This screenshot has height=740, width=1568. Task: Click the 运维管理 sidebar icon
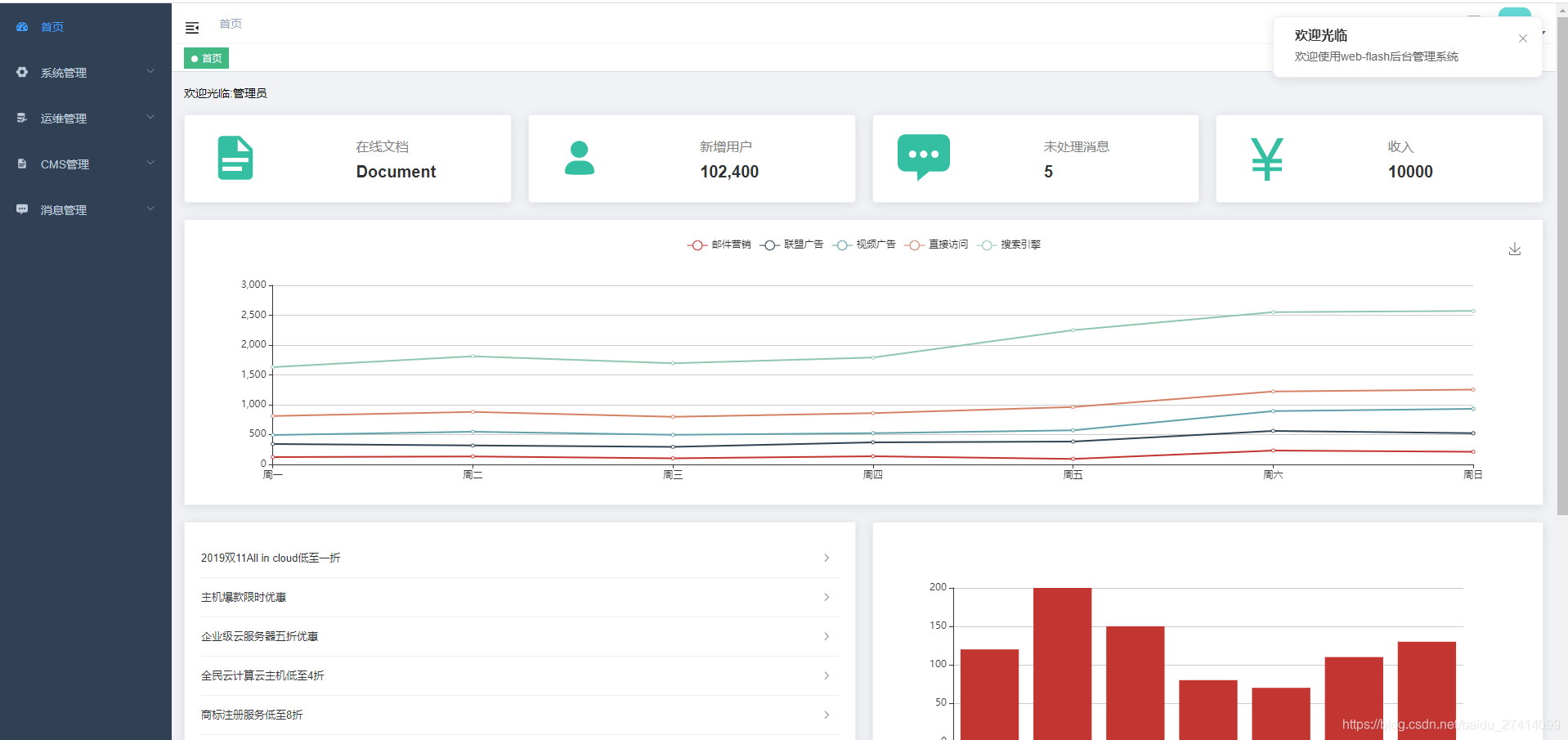[x=22, y=118]
